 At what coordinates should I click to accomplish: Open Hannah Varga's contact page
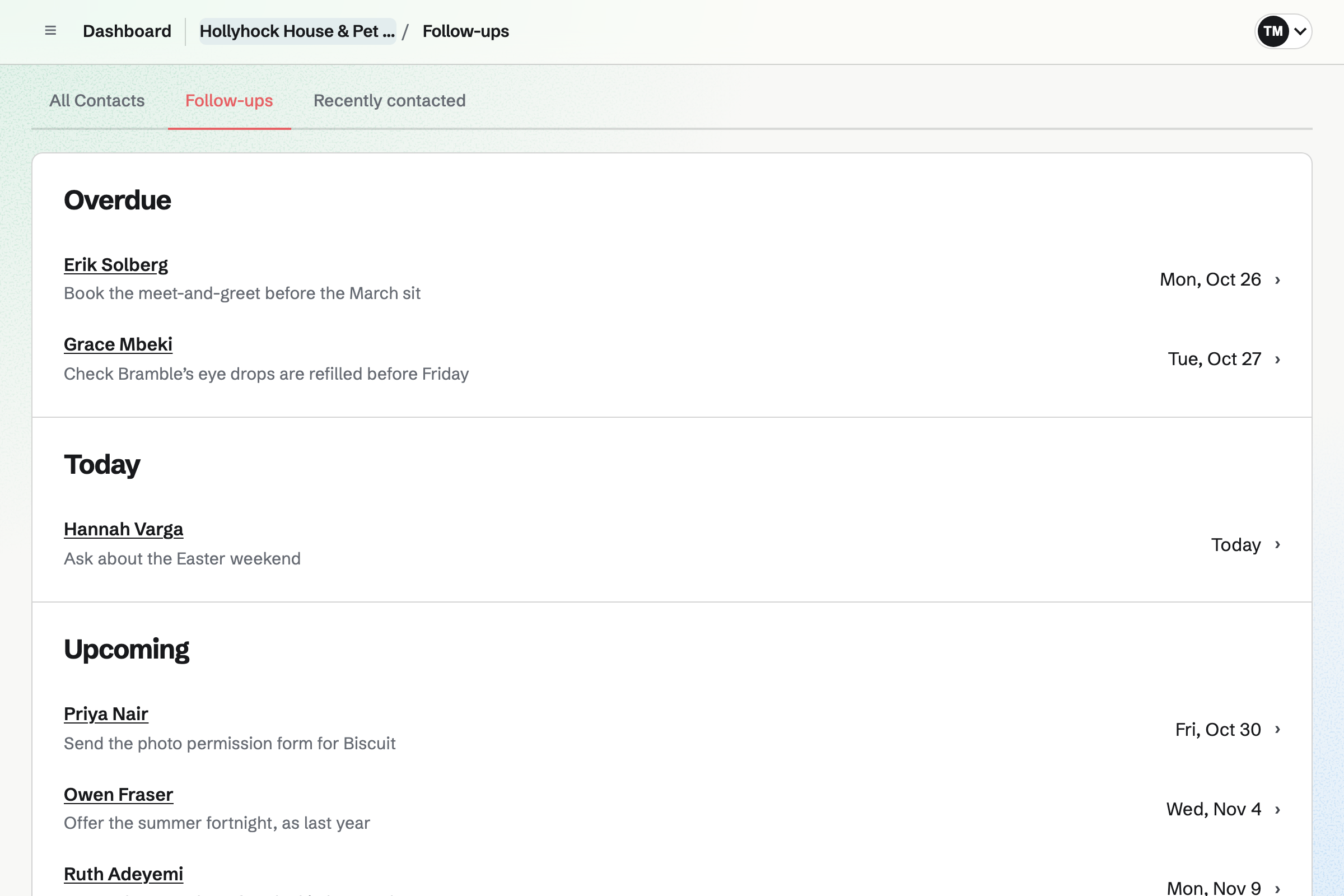click(x=123, y=529)
